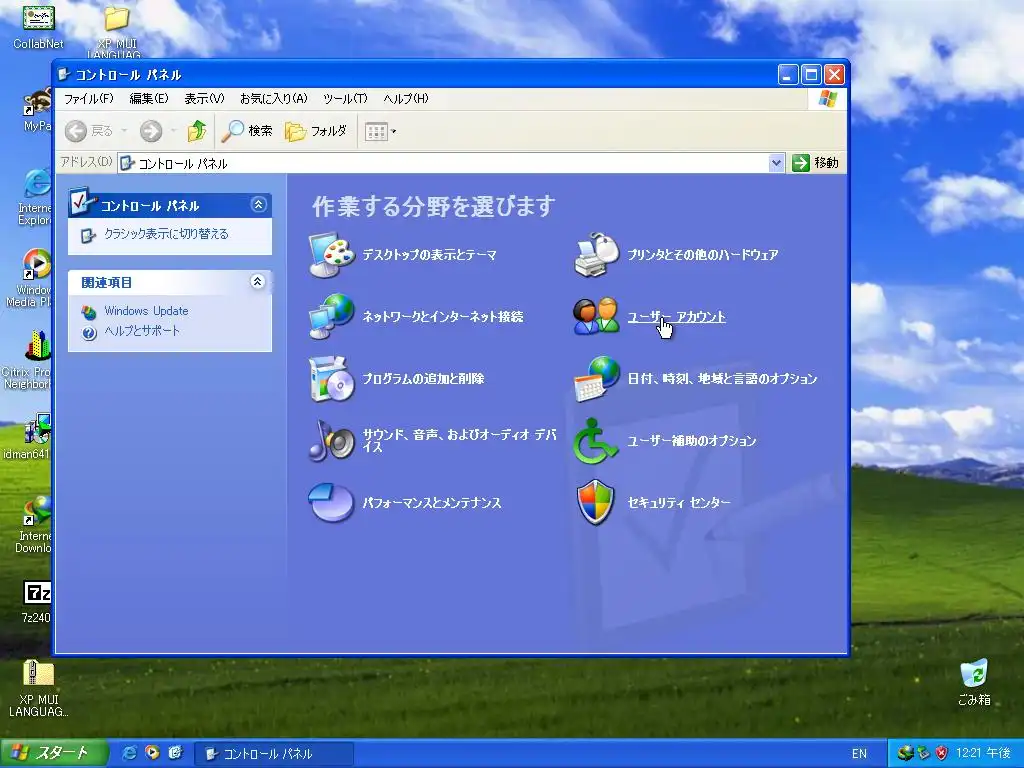This screenshot has height=768, width=1024.
Task: Click the red security shield tray icon
Action: pyautogui.click(x=941, y=753)
